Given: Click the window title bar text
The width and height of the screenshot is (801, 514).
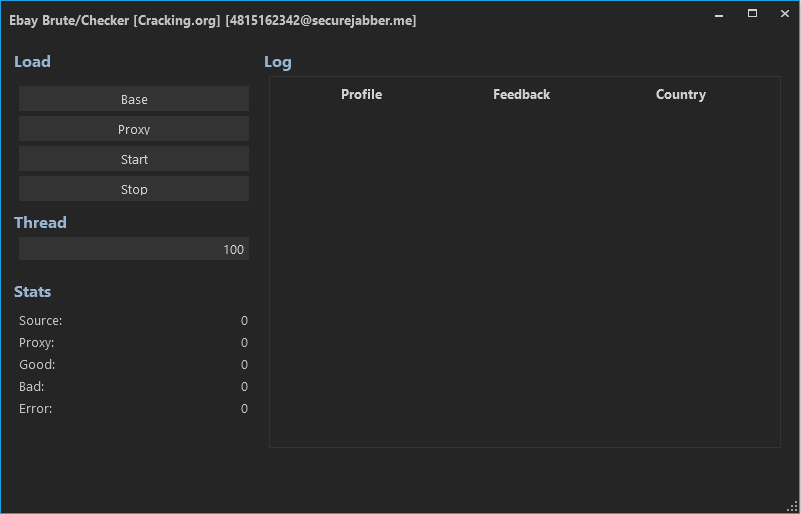Looking at the screenshot, I should [x=213, y=20].
